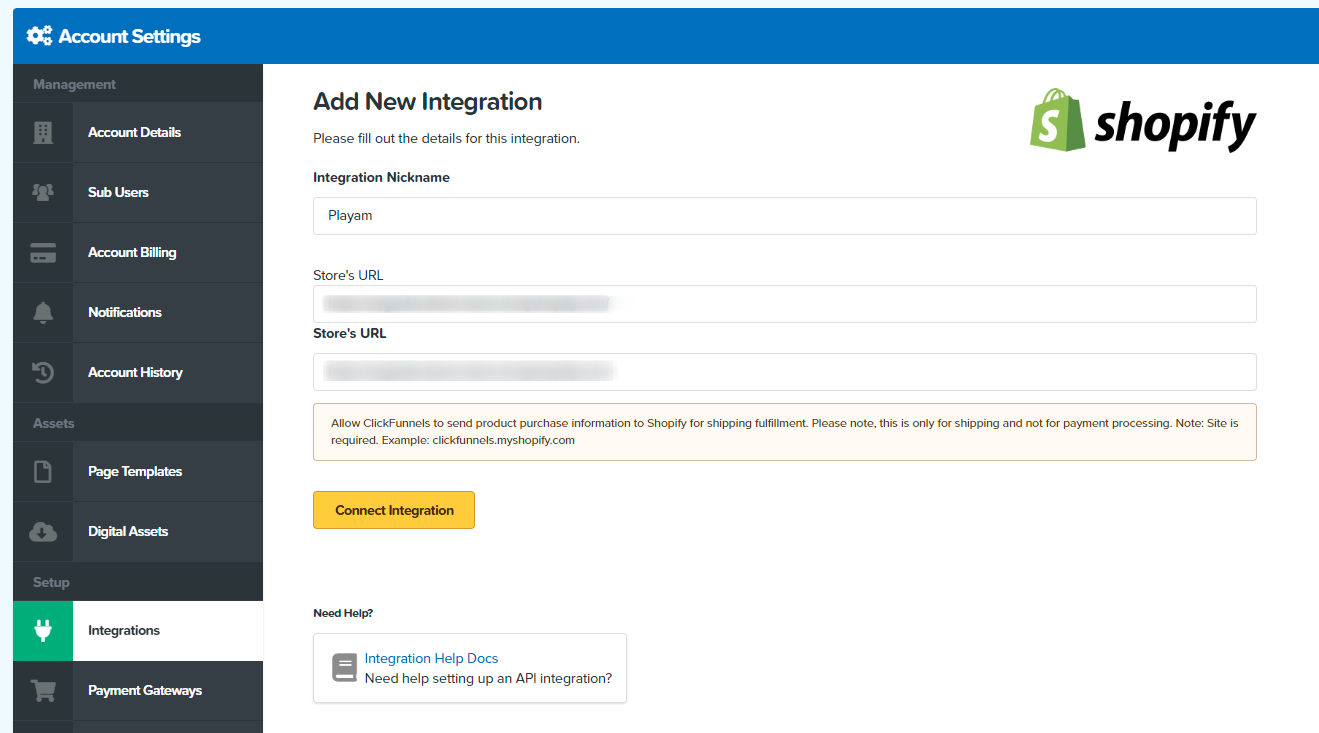Click the Integrations plug icon
The width and height of the screenshot is (1319, 733).
click(43, 631)
